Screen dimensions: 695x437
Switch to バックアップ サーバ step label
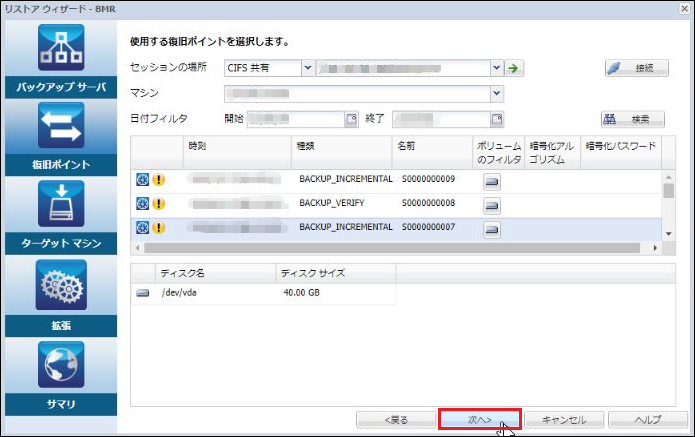61,87
